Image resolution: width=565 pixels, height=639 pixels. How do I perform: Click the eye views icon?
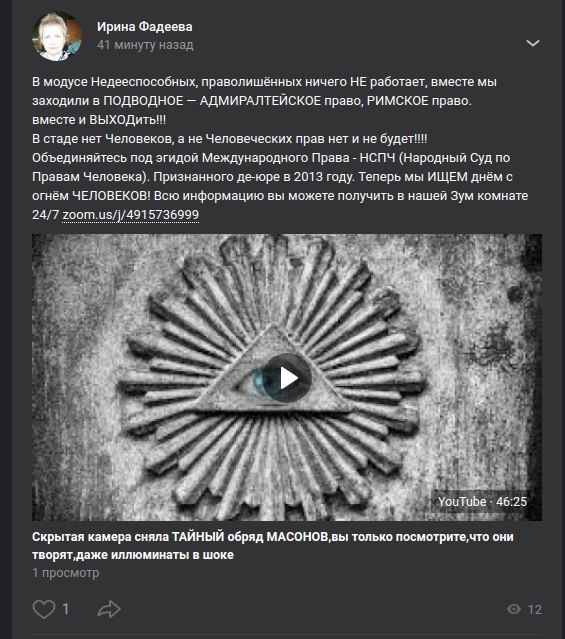point(514,609)
